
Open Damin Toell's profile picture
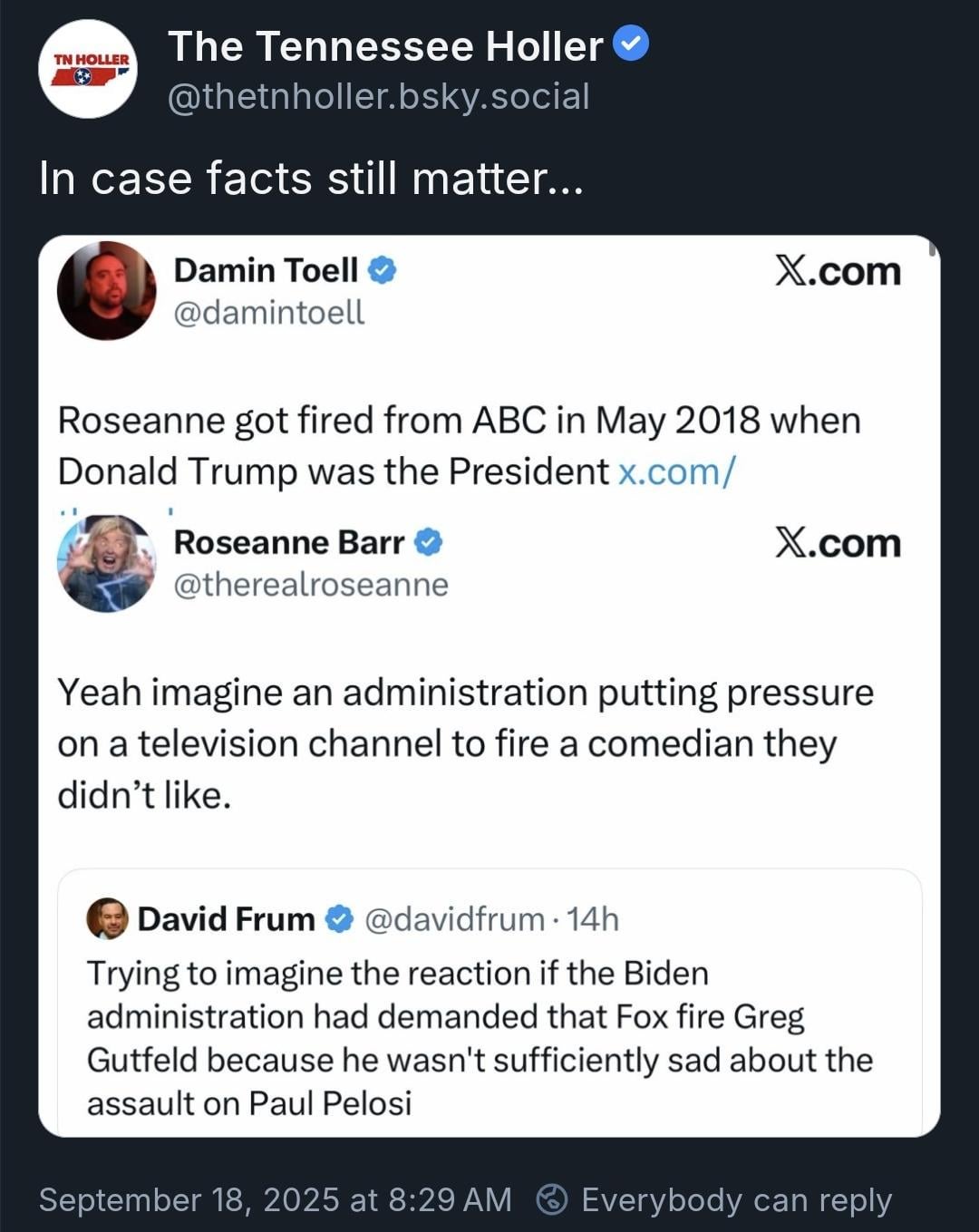pyautogui.click(x=107, y=290)
